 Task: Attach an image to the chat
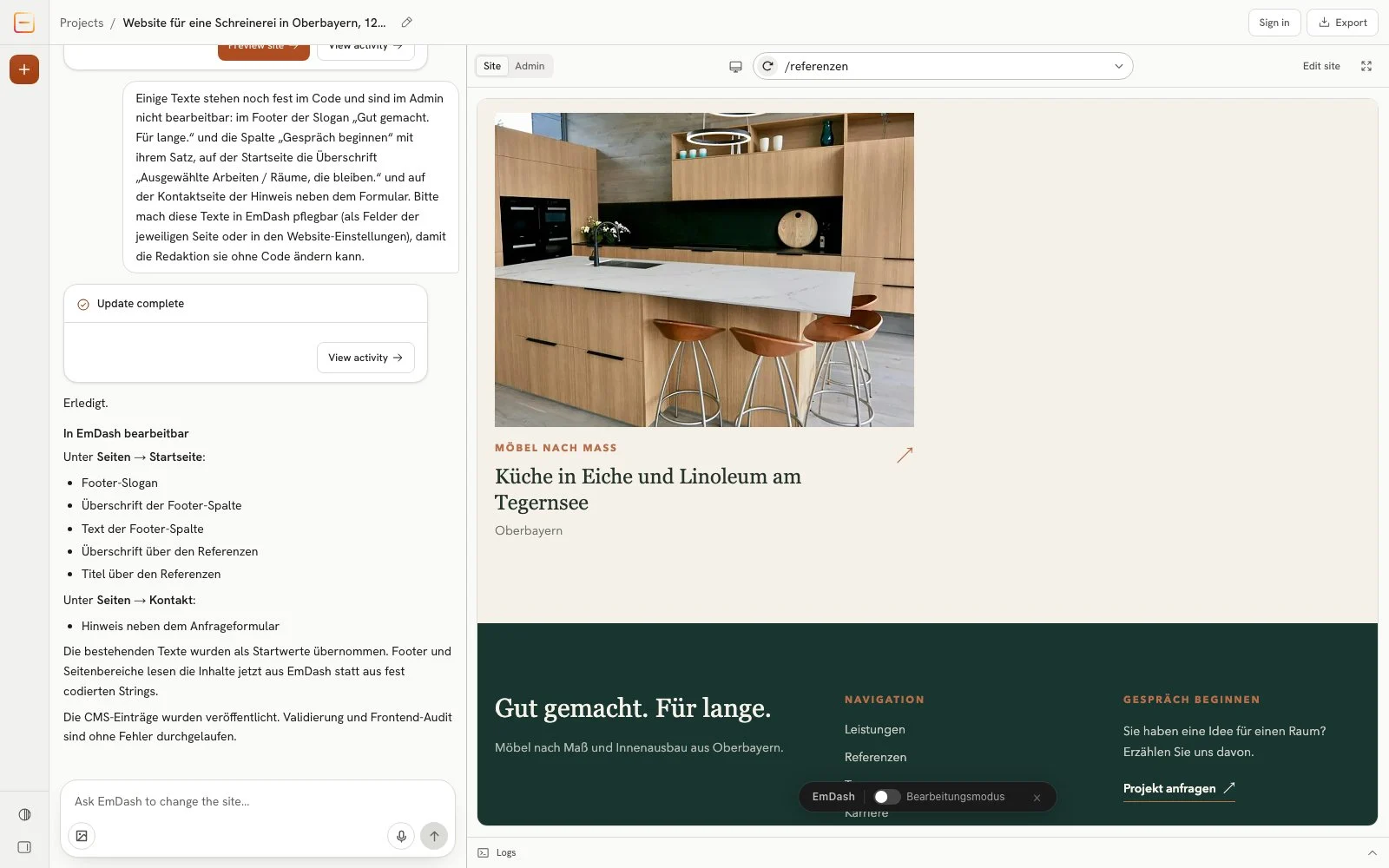[x=82, y=836]
